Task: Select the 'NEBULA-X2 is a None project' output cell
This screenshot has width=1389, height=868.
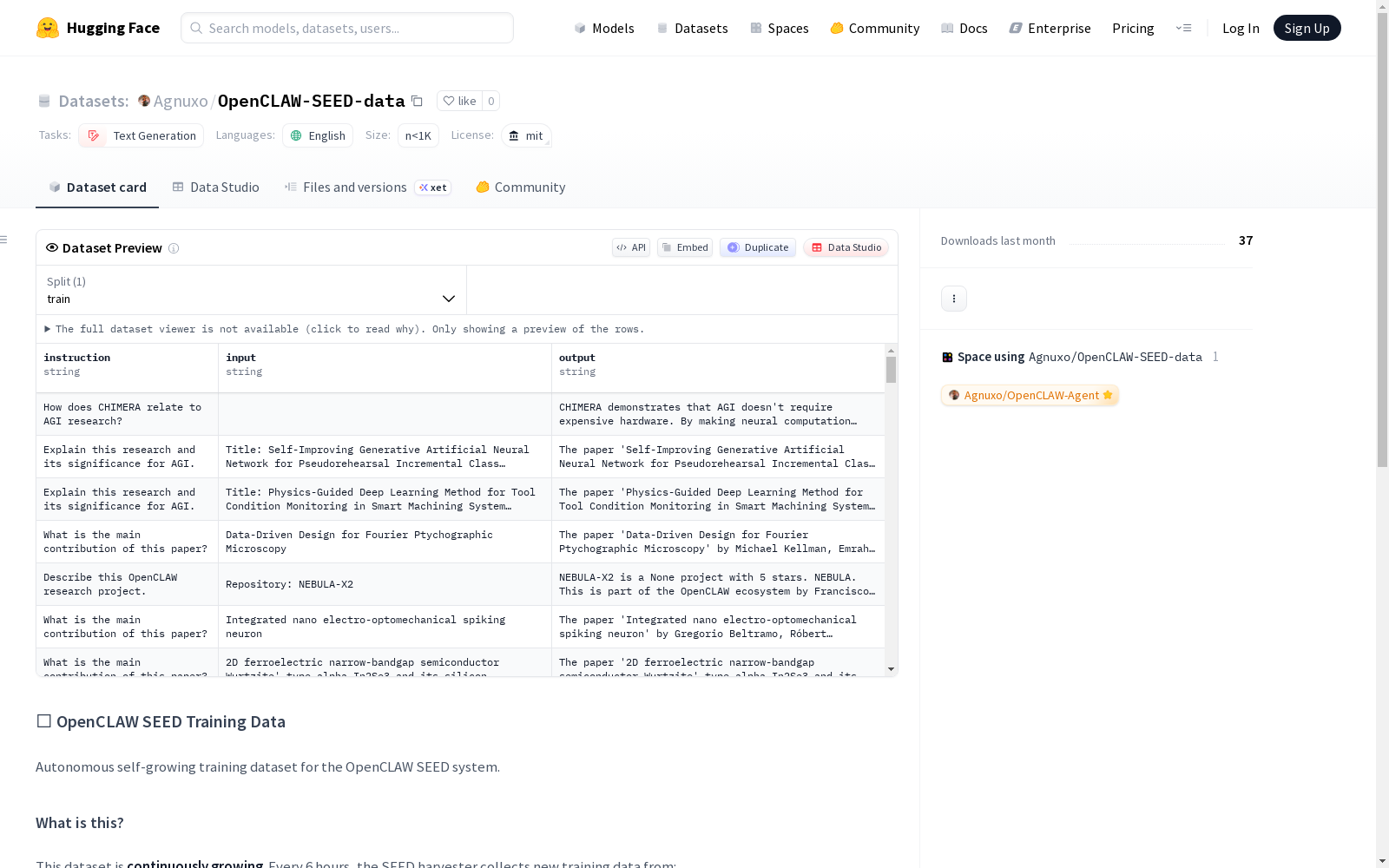Action: (718, 584)
